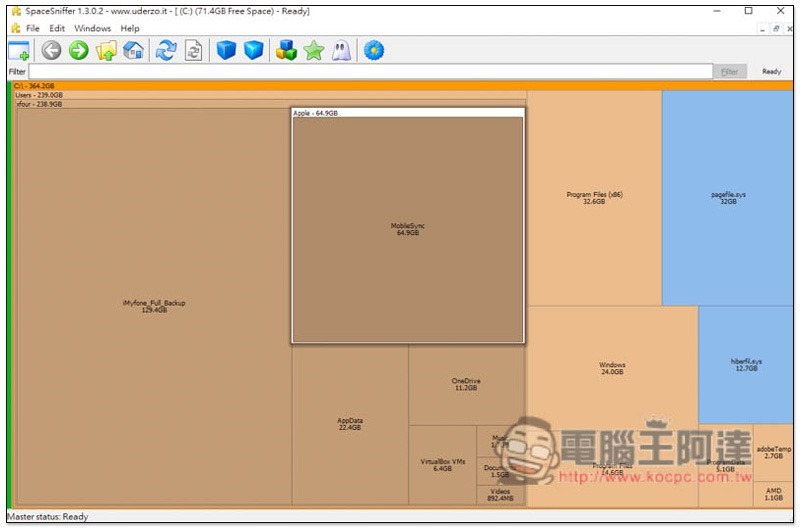This screenshot has height=529, width=800.
Task: Rescan this view with page icon
Action: [193, 51]
